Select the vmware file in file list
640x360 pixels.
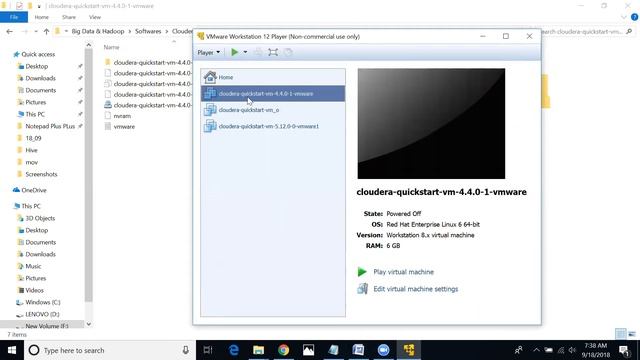pos(124,127)
